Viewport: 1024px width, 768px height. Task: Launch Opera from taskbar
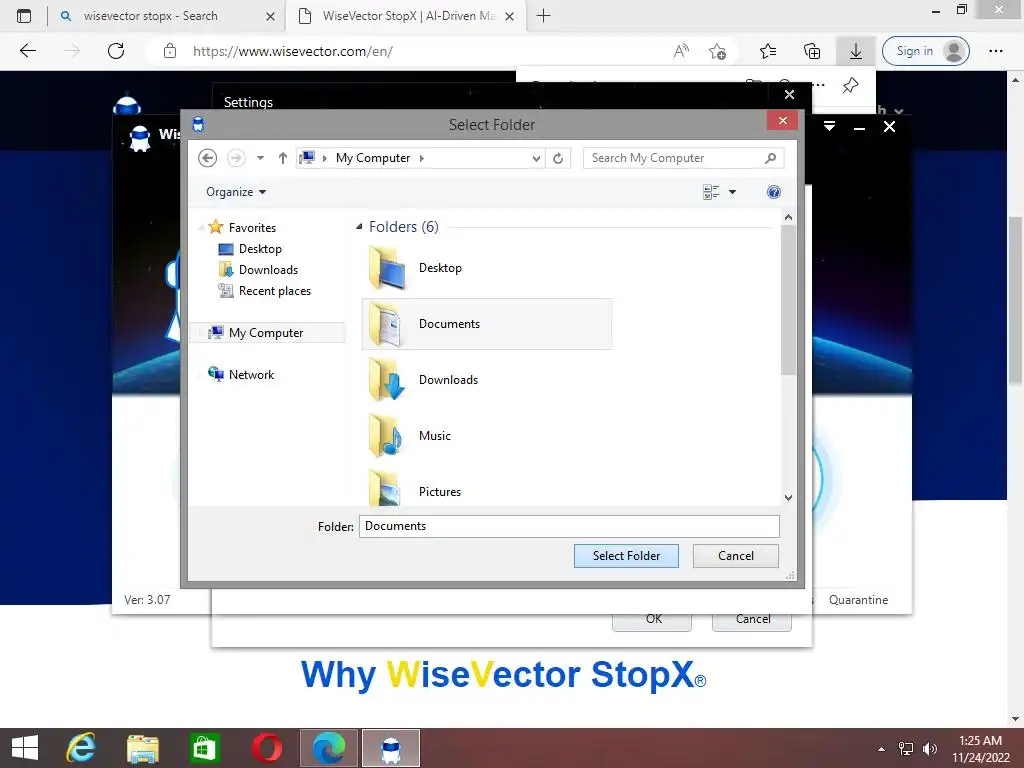266,748
